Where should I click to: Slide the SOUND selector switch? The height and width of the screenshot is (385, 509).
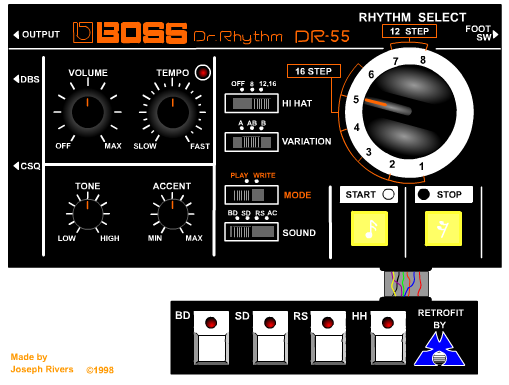pos(252,232)
